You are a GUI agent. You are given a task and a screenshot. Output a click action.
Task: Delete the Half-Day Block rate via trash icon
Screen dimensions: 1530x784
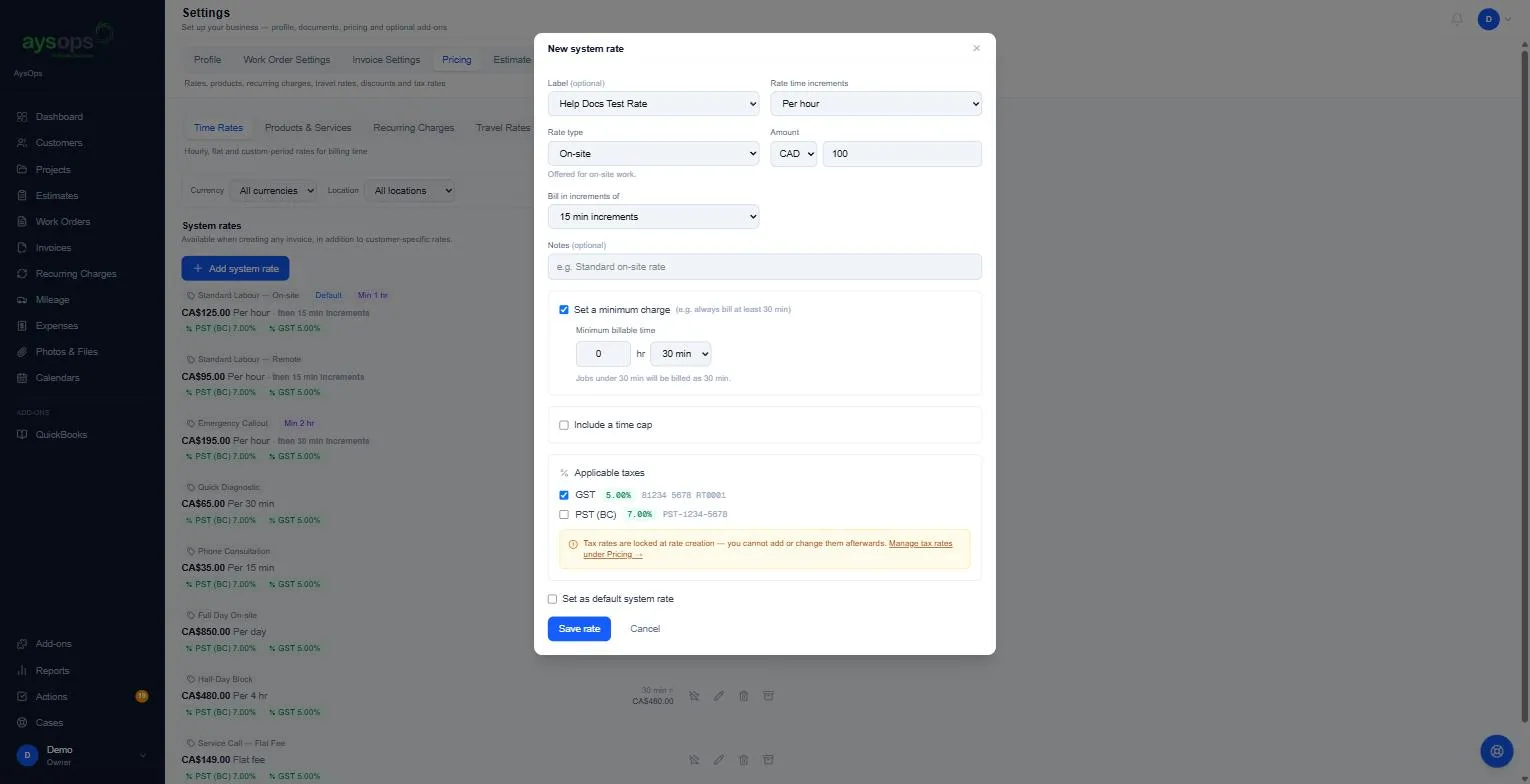(743, 696)
